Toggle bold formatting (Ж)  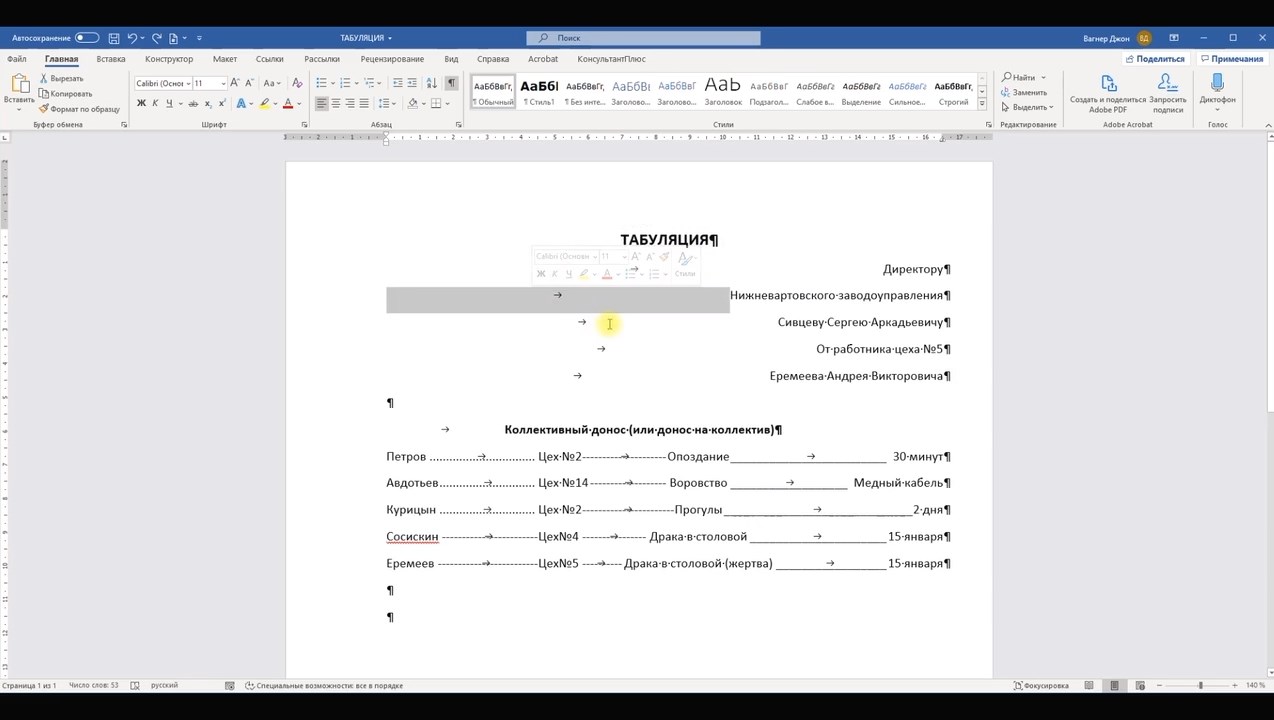coord(141,104)
